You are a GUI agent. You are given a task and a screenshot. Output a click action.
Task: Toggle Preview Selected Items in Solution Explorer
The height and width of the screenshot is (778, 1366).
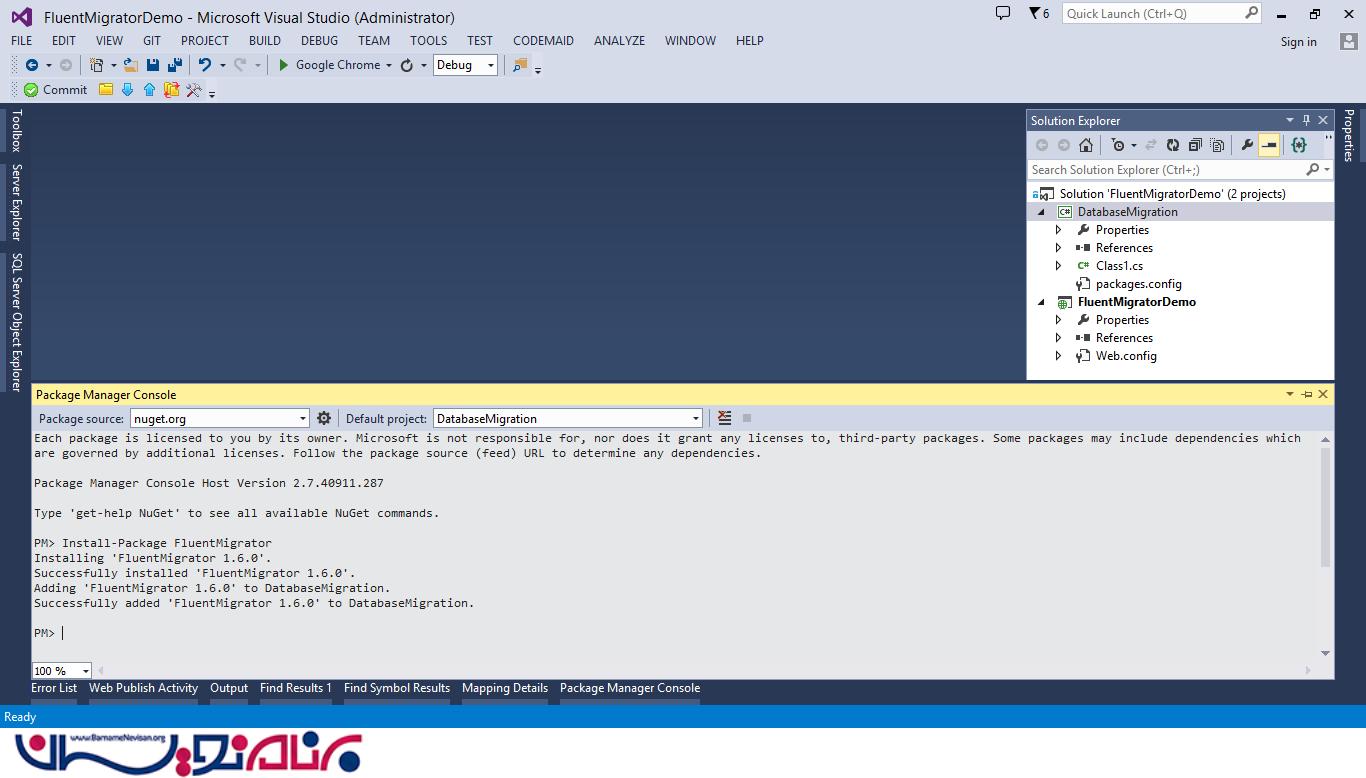pyautogui.click(x=1269, y=145)
